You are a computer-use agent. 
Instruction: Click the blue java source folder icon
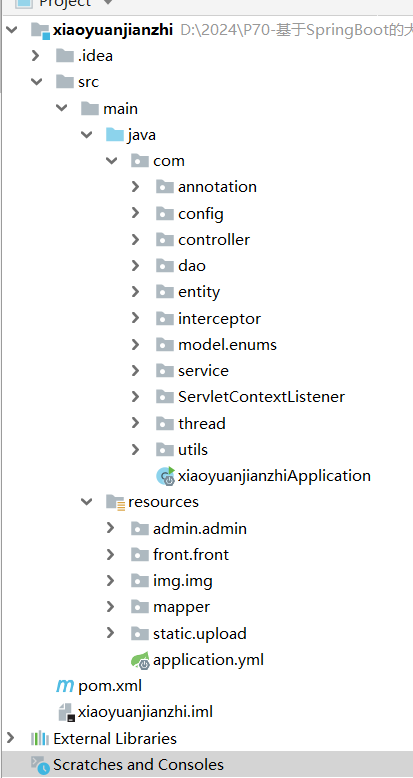(115, 134)
